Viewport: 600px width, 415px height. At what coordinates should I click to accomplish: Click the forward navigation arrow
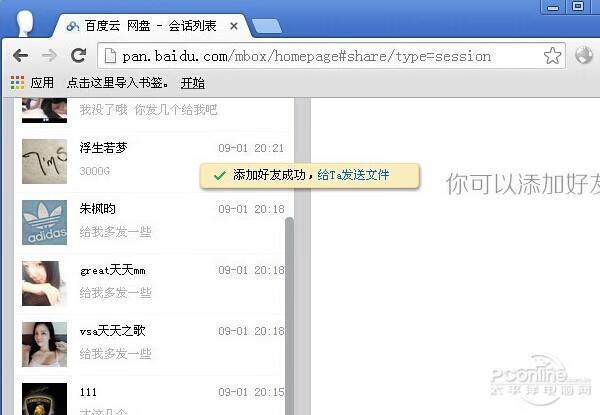coord(49,56)
